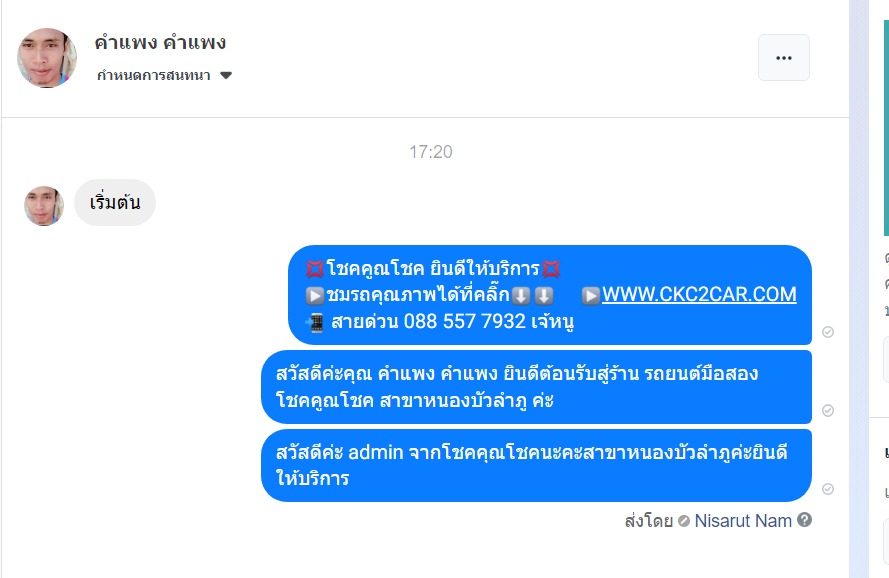Click the help question mark beside Nisarut Nam
This screenshot has height=578, width=889.
(x=804, y=520)
